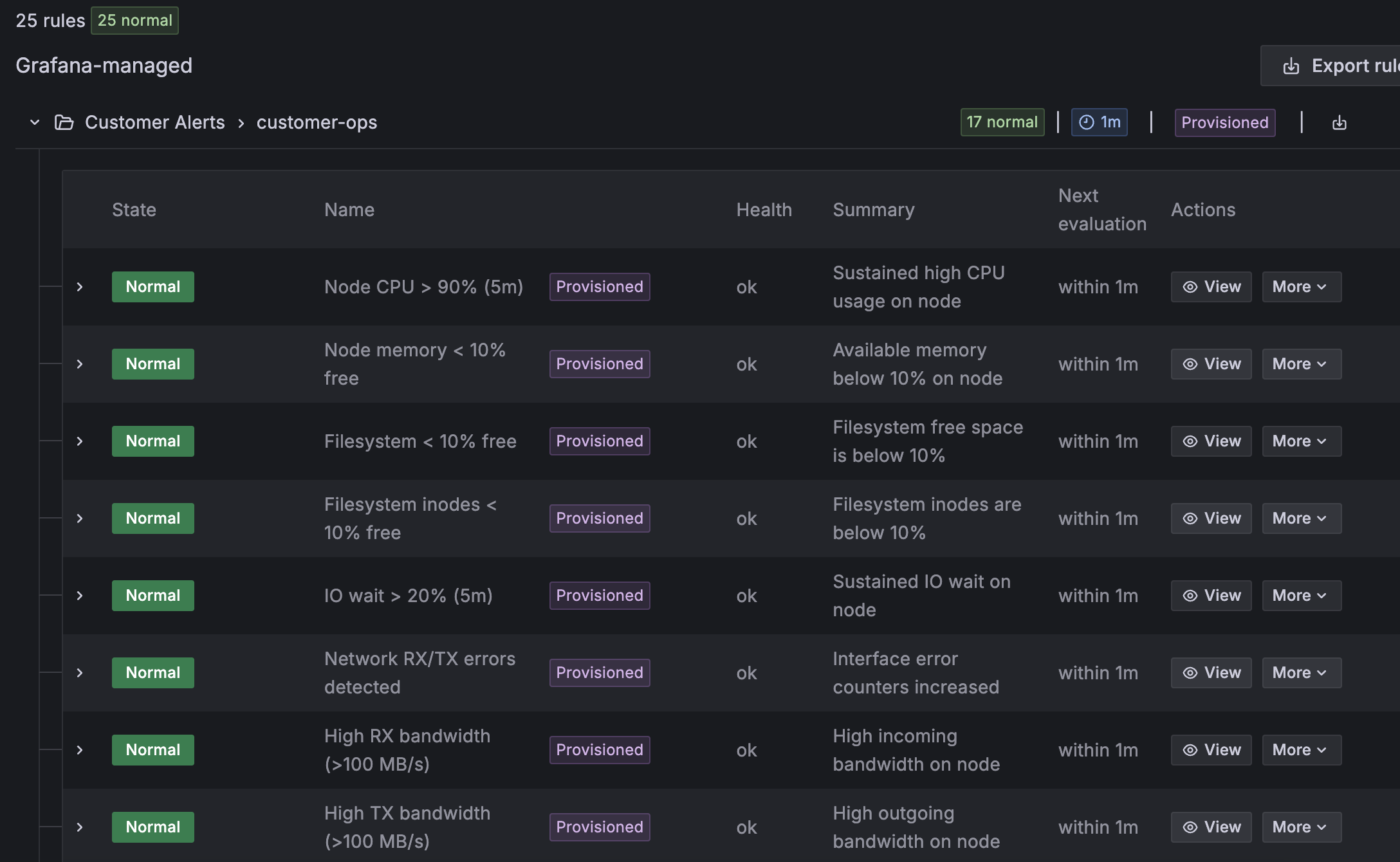Open More menu for Network RX/TX errors rule

coord(1301,673)
